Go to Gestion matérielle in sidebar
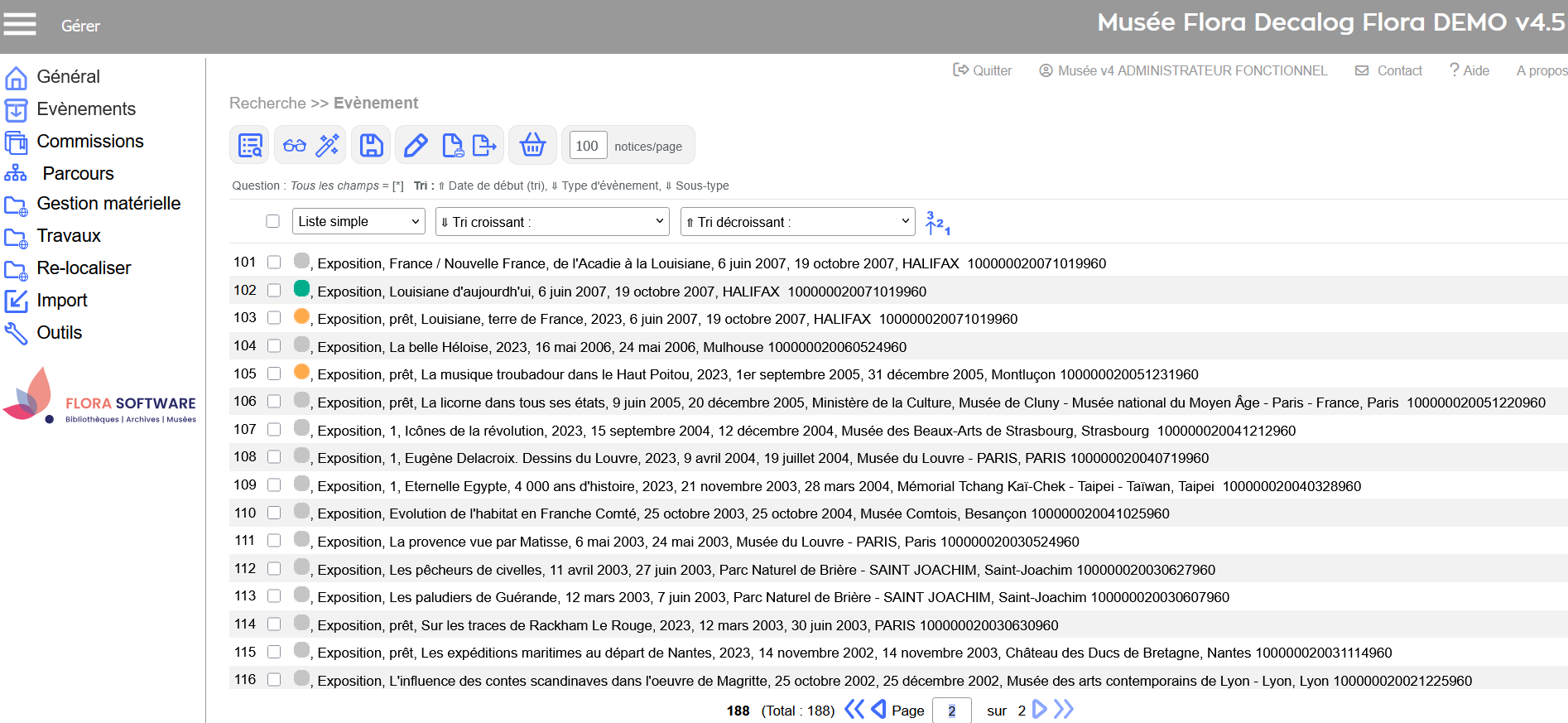1568x723 pixels. [108, 204]
